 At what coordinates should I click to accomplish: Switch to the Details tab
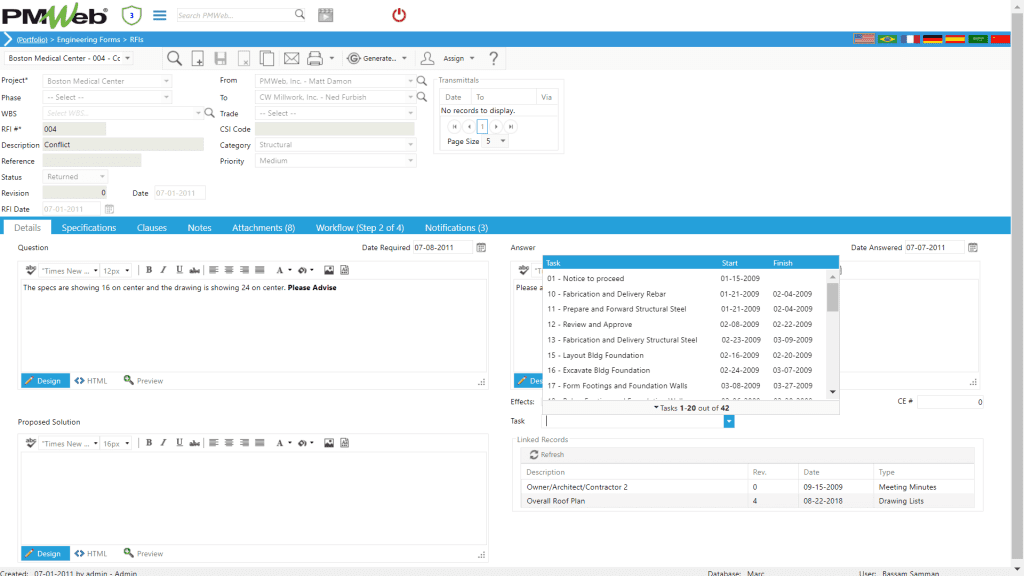(x=27, y=227)
